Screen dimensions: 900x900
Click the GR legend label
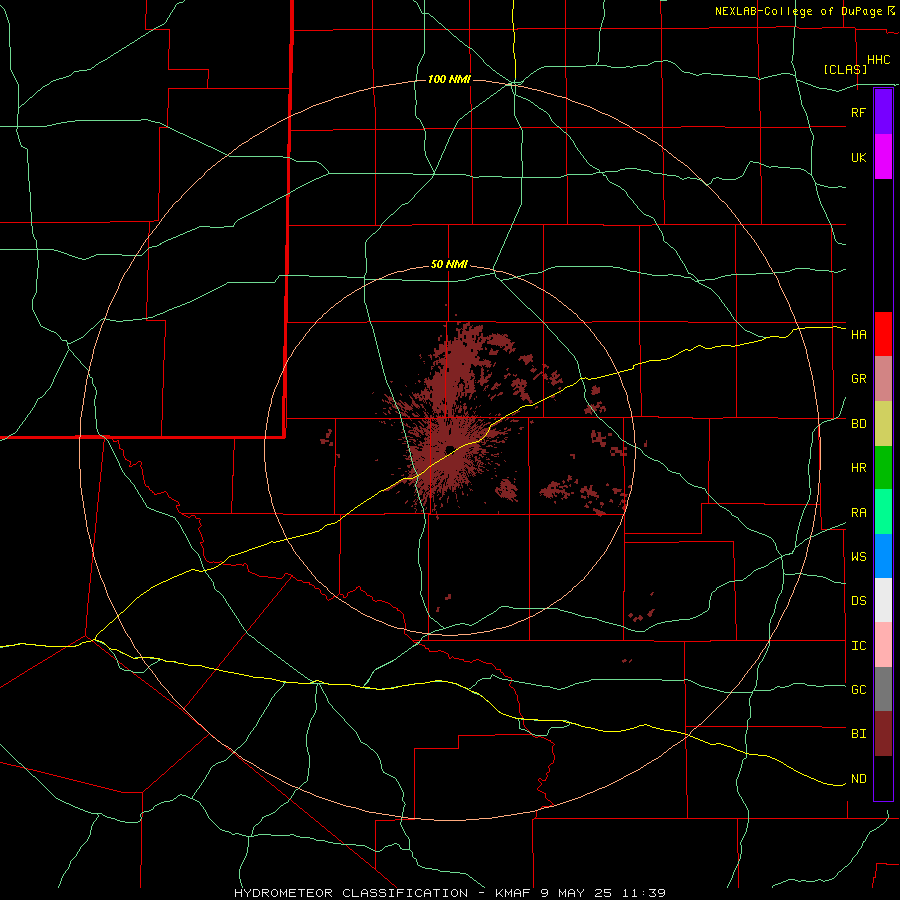(x=858, y=379)
